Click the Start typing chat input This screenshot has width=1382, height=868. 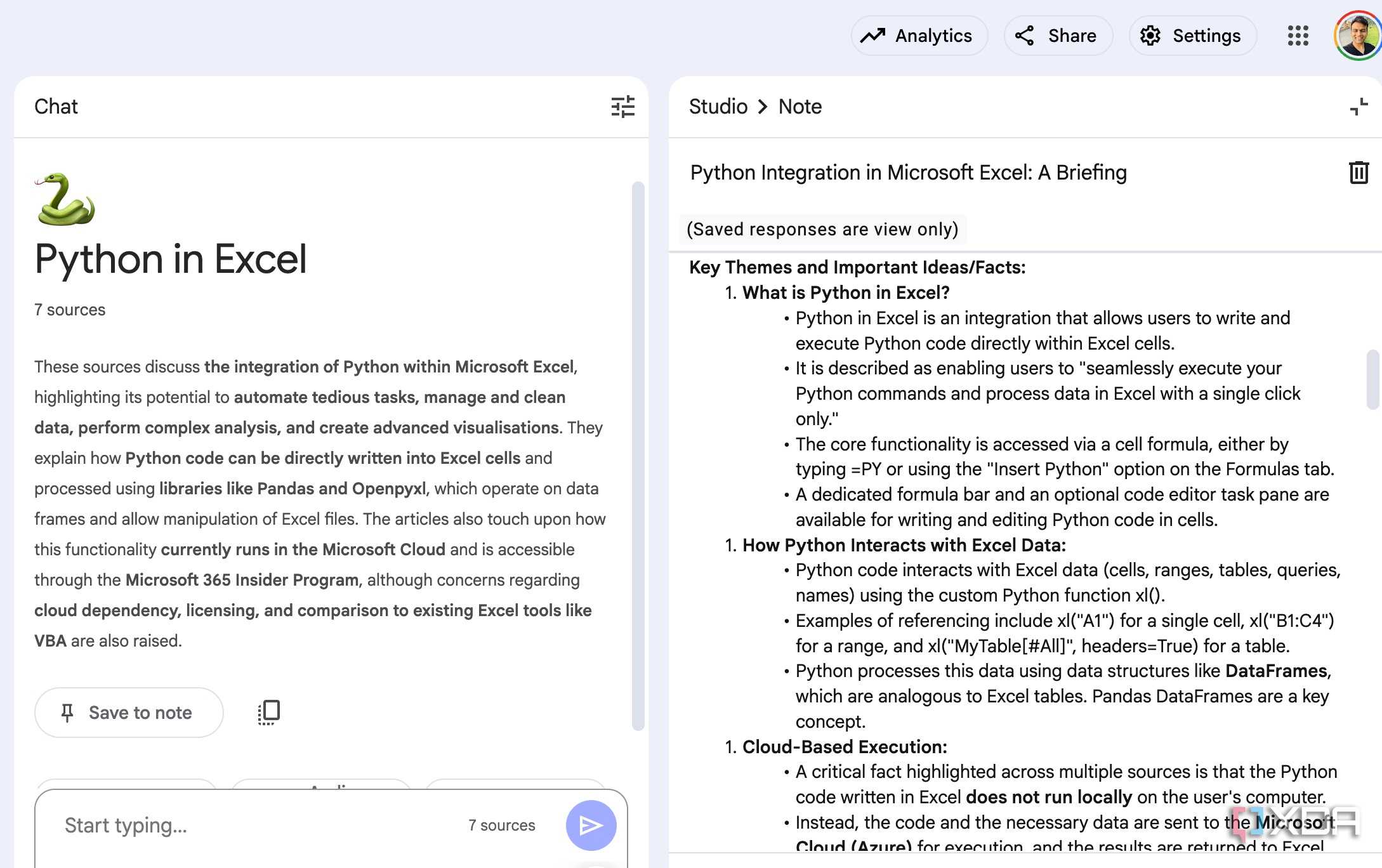tap(254, 825)
